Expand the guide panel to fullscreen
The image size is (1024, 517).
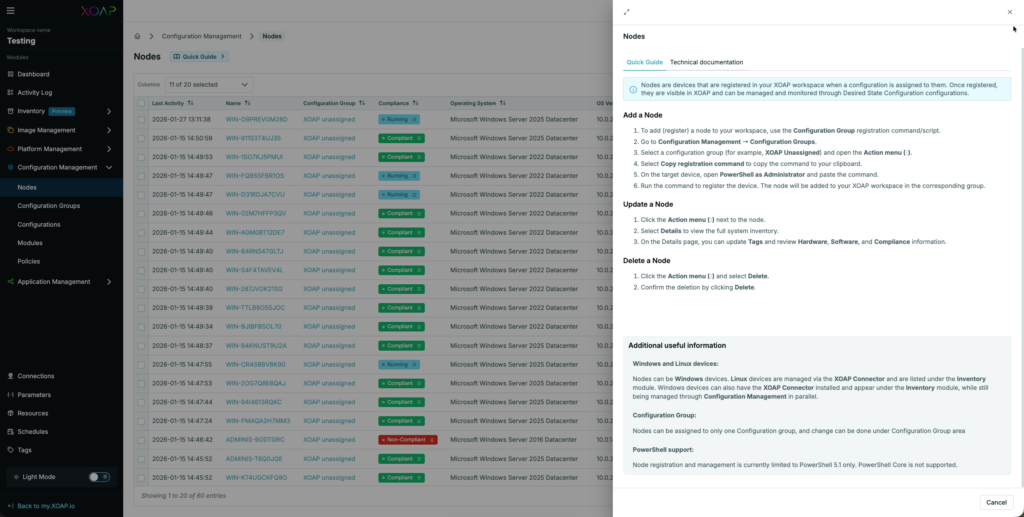626,12
